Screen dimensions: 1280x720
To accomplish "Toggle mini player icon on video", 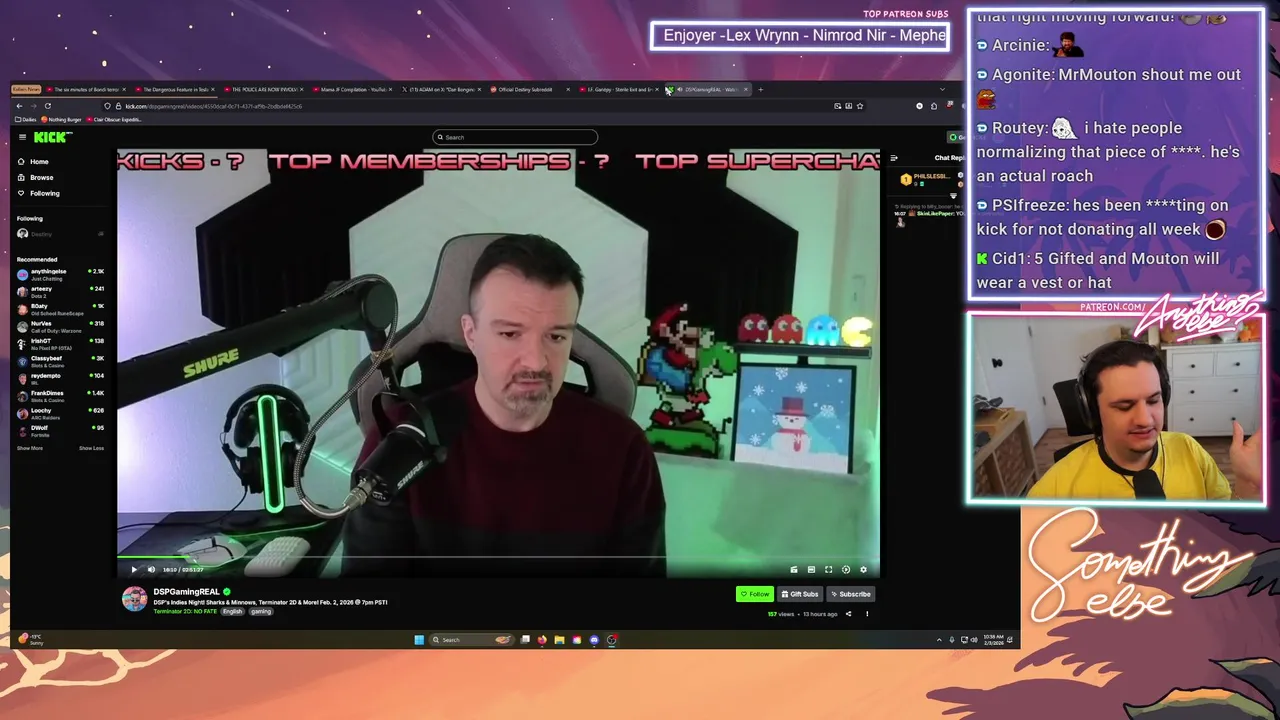I will 811,570.
